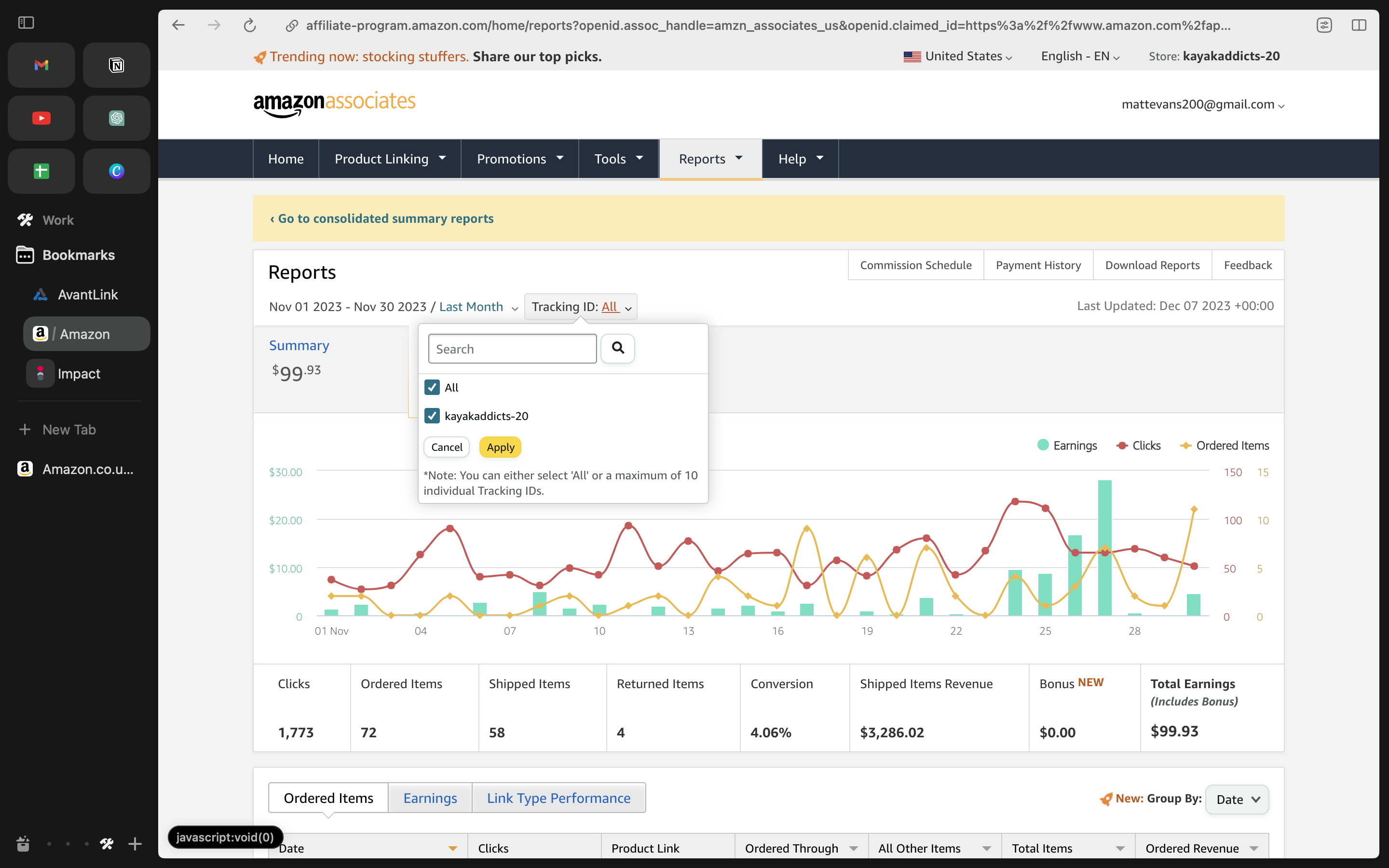Reload the page

click(250, 25)
